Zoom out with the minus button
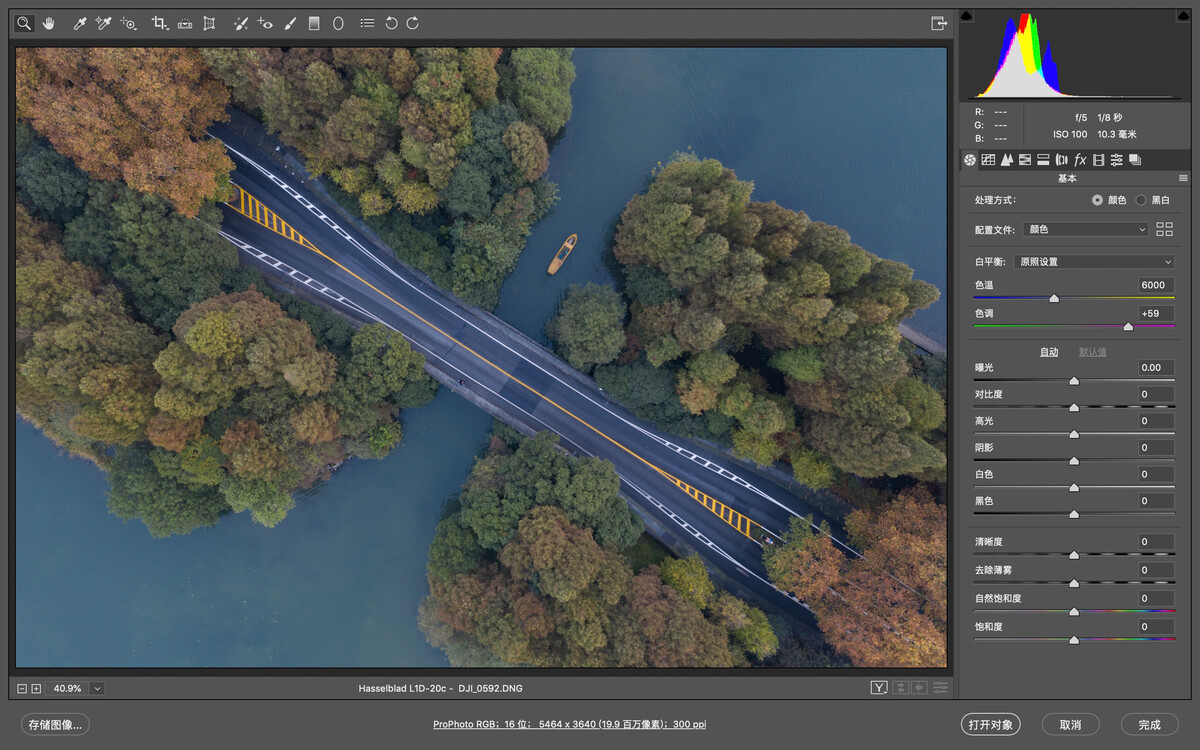1200x750 pixels. (22, 688)
